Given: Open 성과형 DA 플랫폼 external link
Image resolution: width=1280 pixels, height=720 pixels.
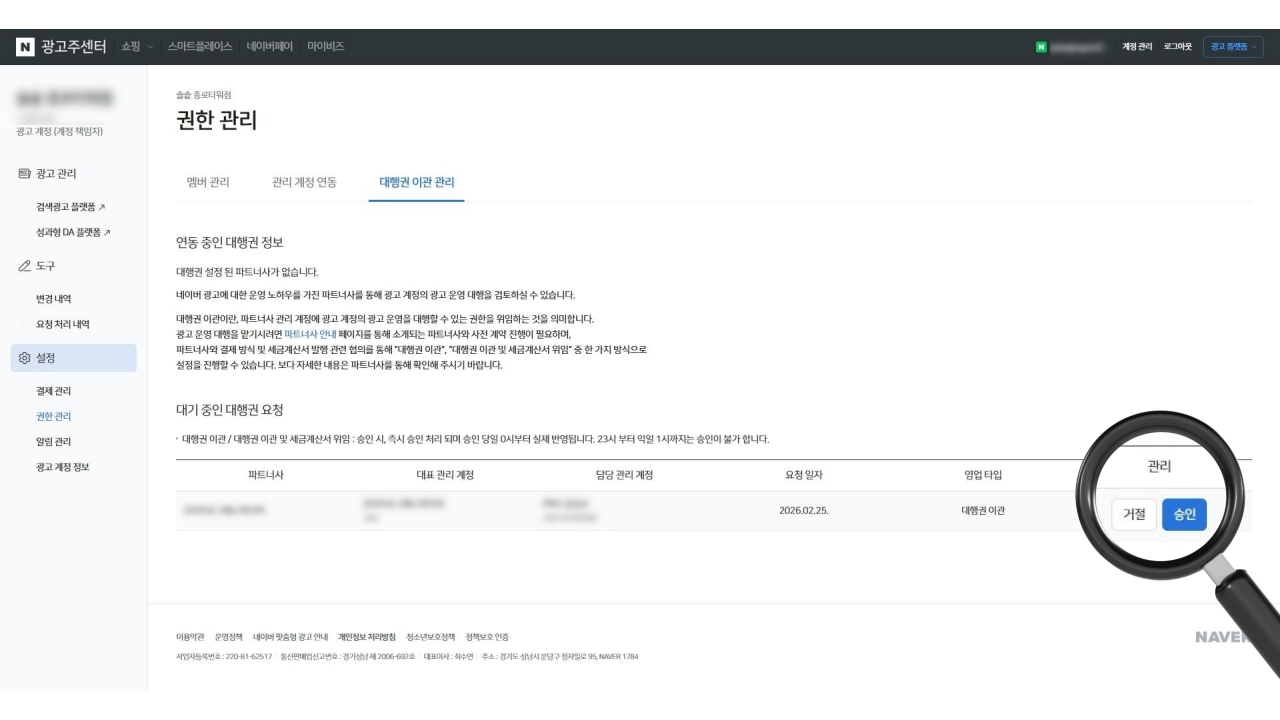Looking at the screenshot, I should click(x=73, y=232).
